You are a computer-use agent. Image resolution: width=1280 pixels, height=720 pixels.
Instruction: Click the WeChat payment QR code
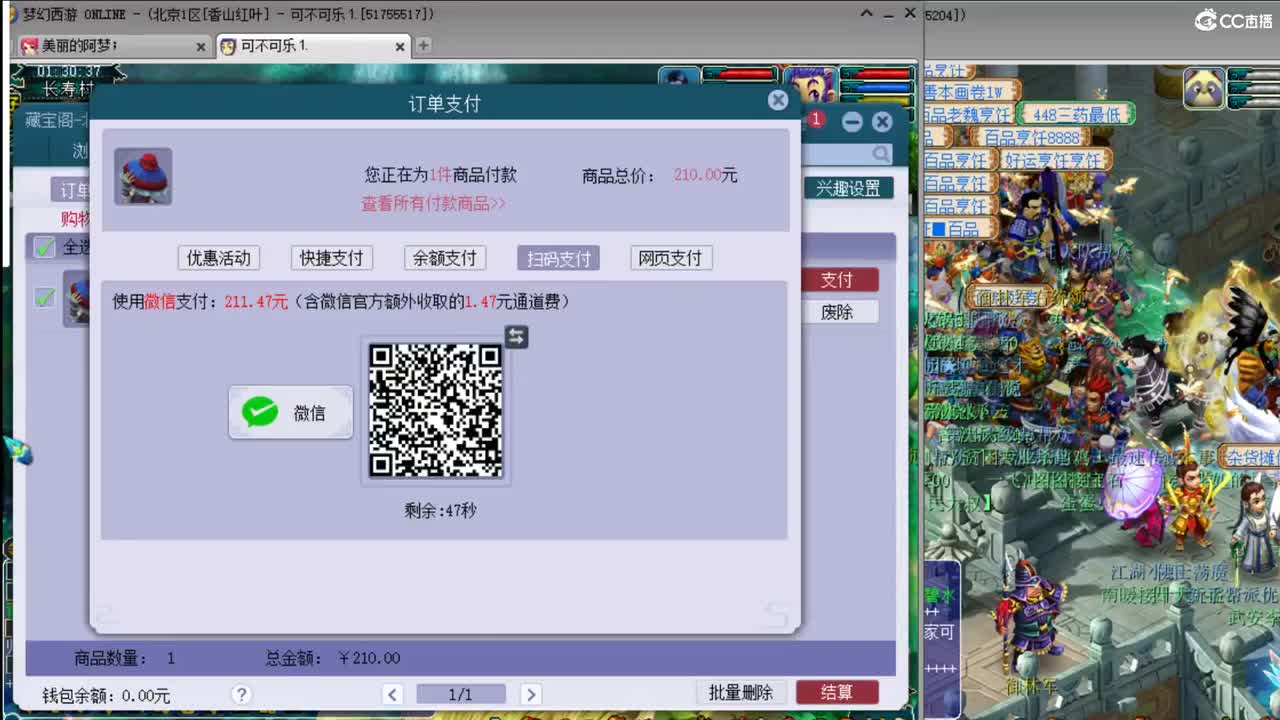point(436,411)
